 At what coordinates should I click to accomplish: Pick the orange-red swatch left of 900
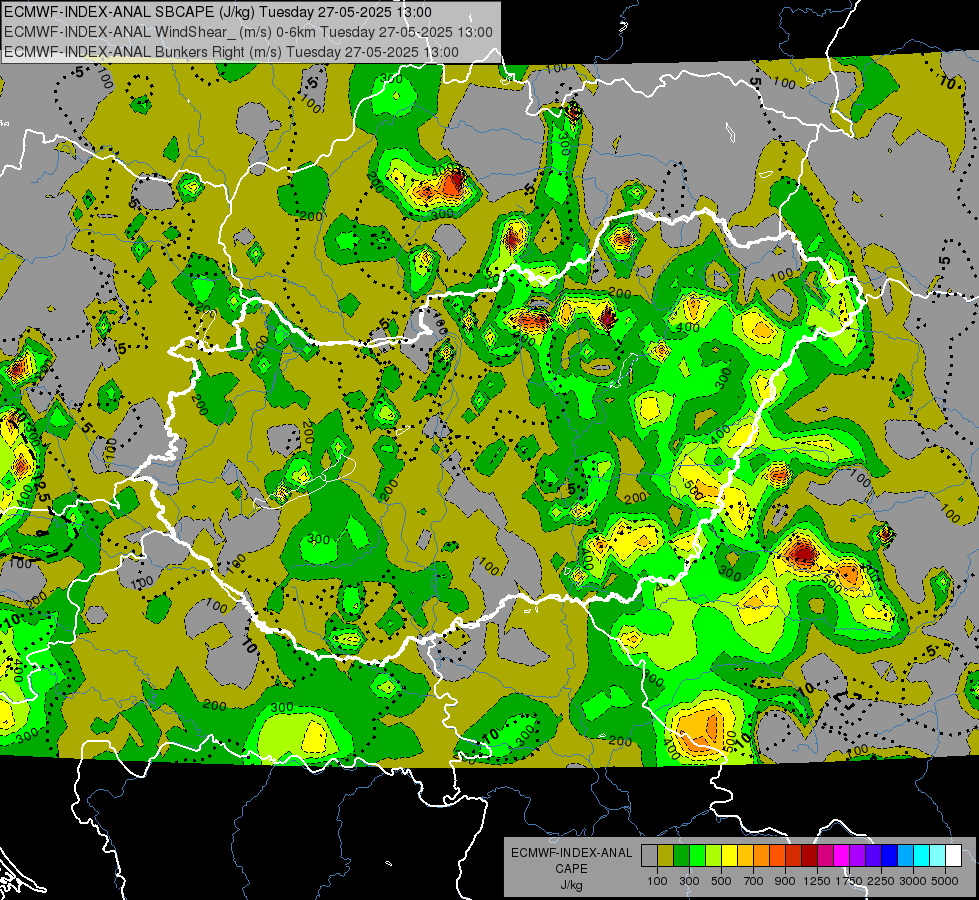777,856
